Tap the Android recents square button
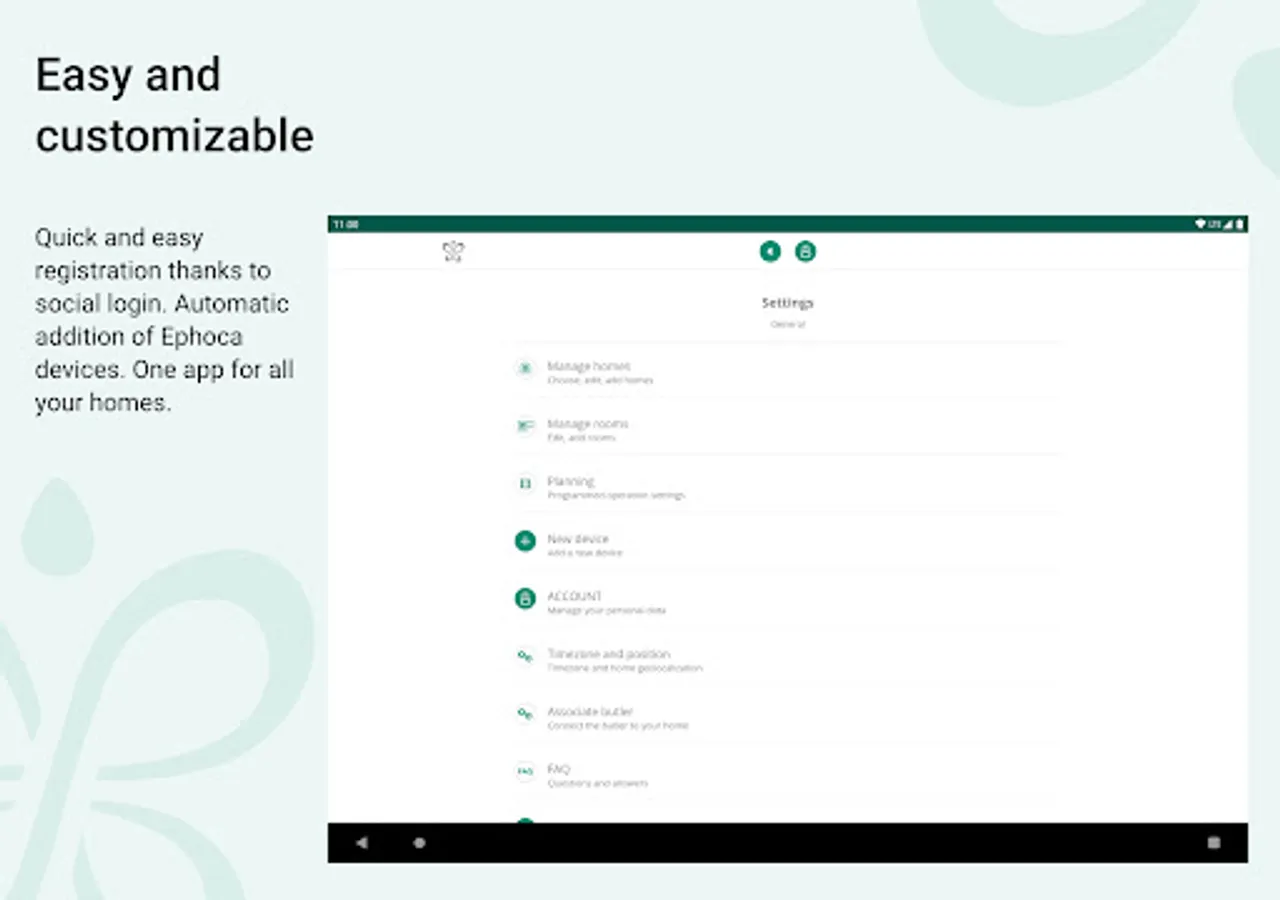The width and height of the screenshot is (1280, 900). click(1214, 843)
